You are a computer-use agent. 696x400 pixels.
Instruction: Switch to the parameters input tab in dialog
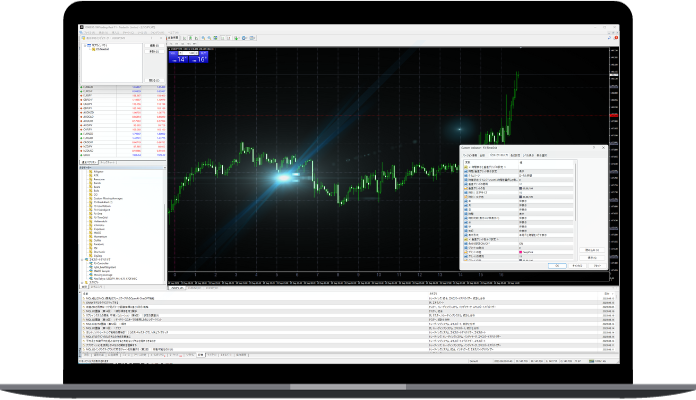pyautogui.click(x=497, y=155)
